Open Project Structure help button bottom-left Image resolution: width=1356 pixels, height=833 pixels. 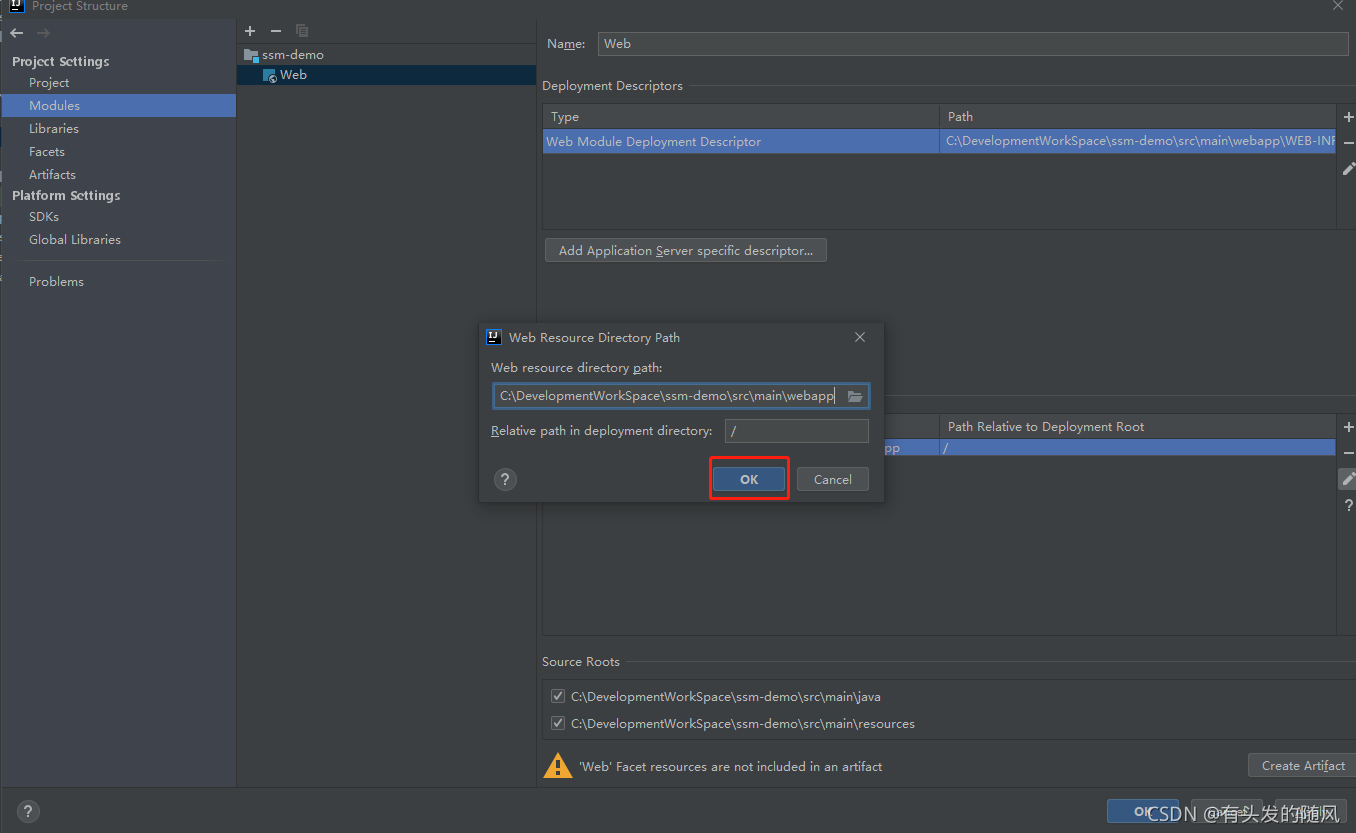(x=28, y=812)
